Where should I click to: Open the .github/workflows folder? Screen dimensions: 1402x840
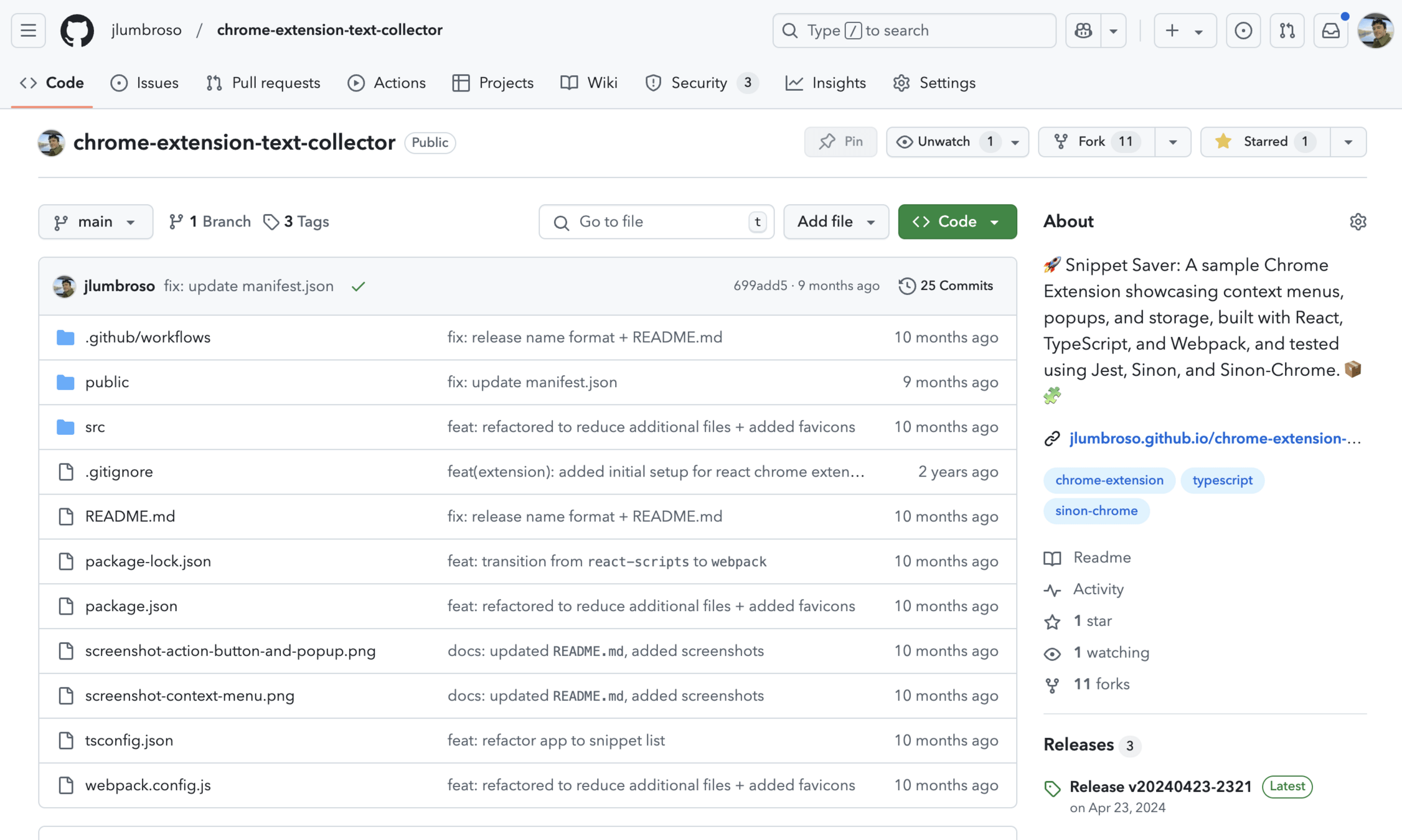(148, 337)
